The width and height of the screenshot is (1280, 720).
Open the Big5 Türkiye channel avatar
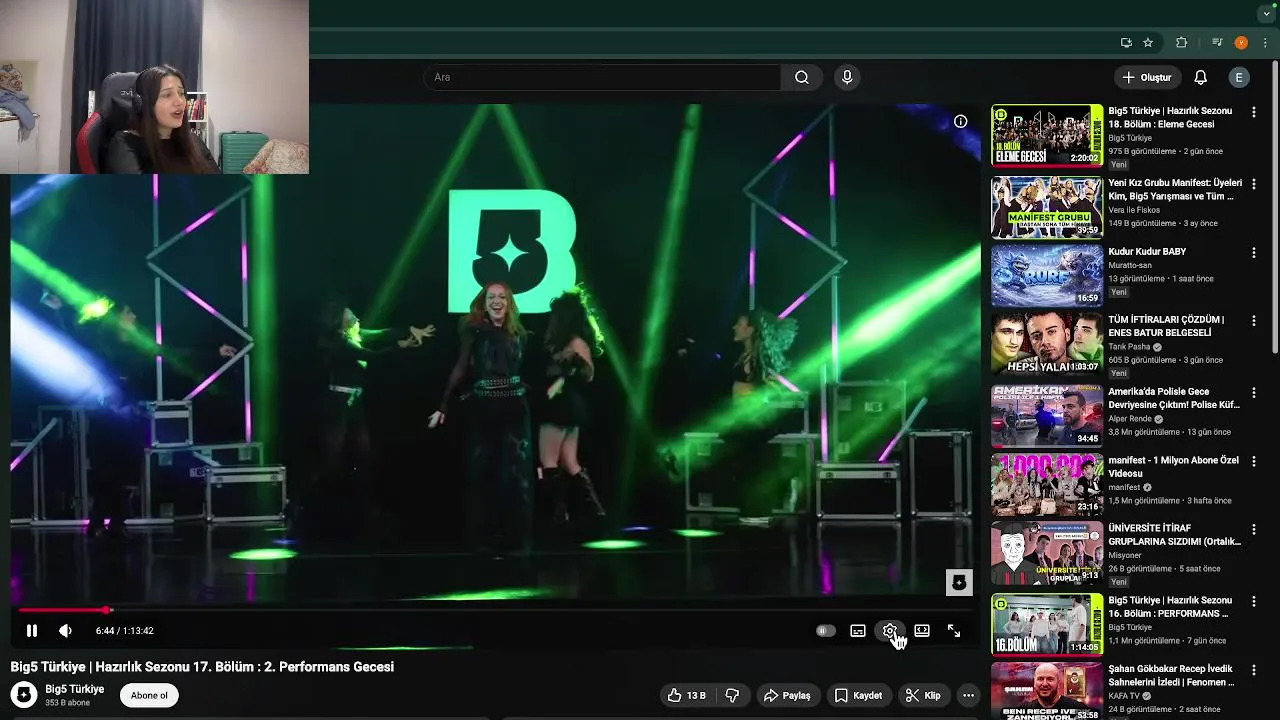24,695
